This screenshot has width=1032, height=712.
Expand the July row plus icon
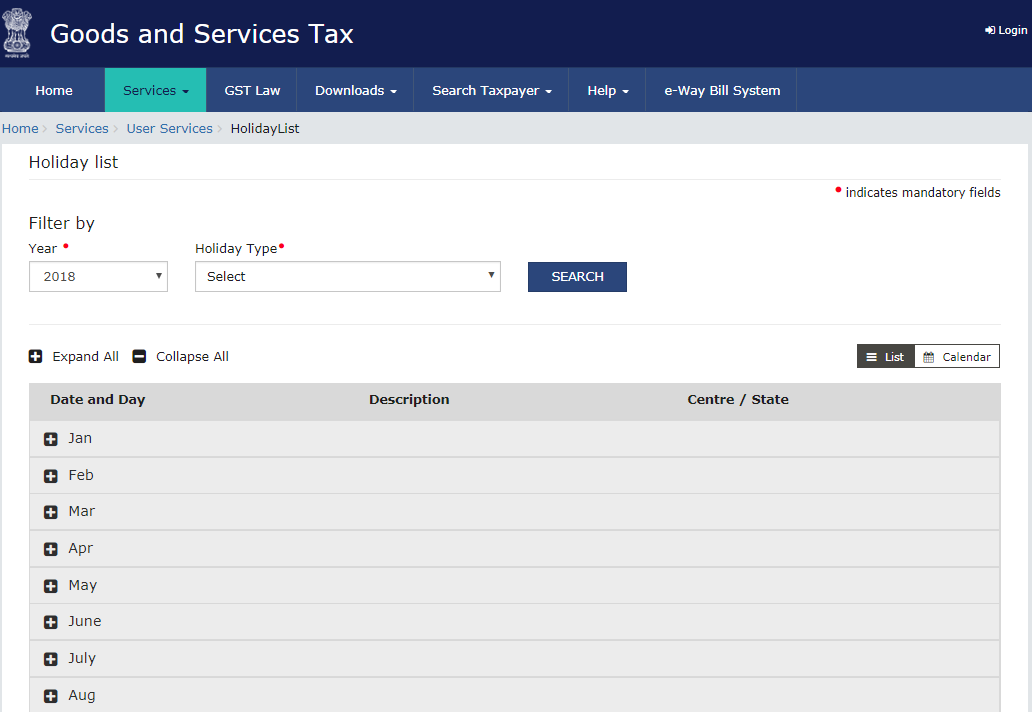51,659
